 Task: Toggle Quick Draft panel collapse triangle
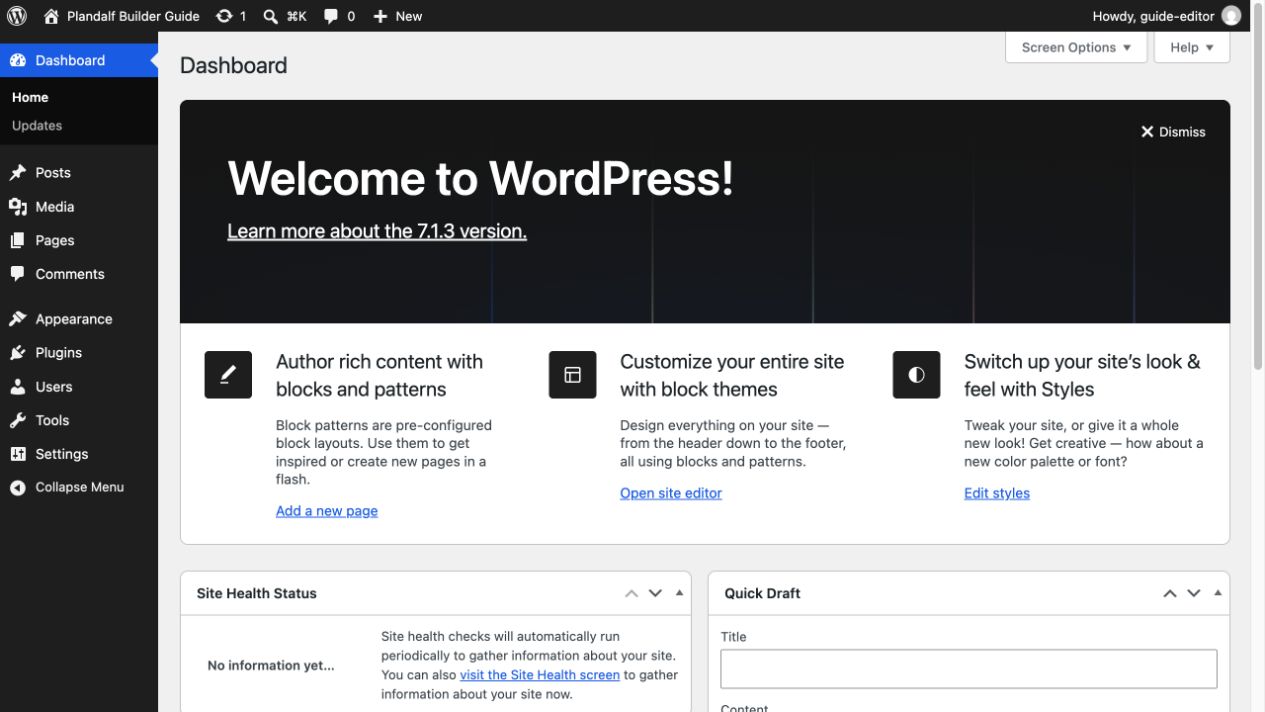click(x=1217, y=593)
